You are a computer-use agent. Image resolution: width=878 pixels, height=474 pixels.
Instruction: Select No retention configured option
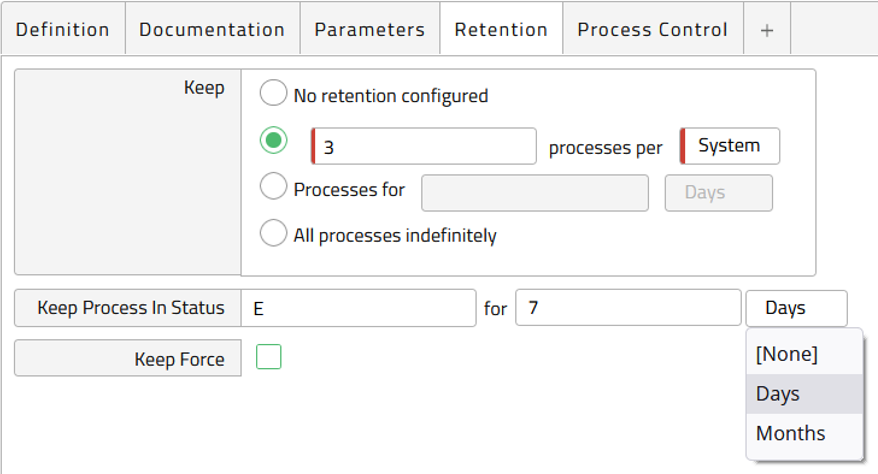coord(273,93)
